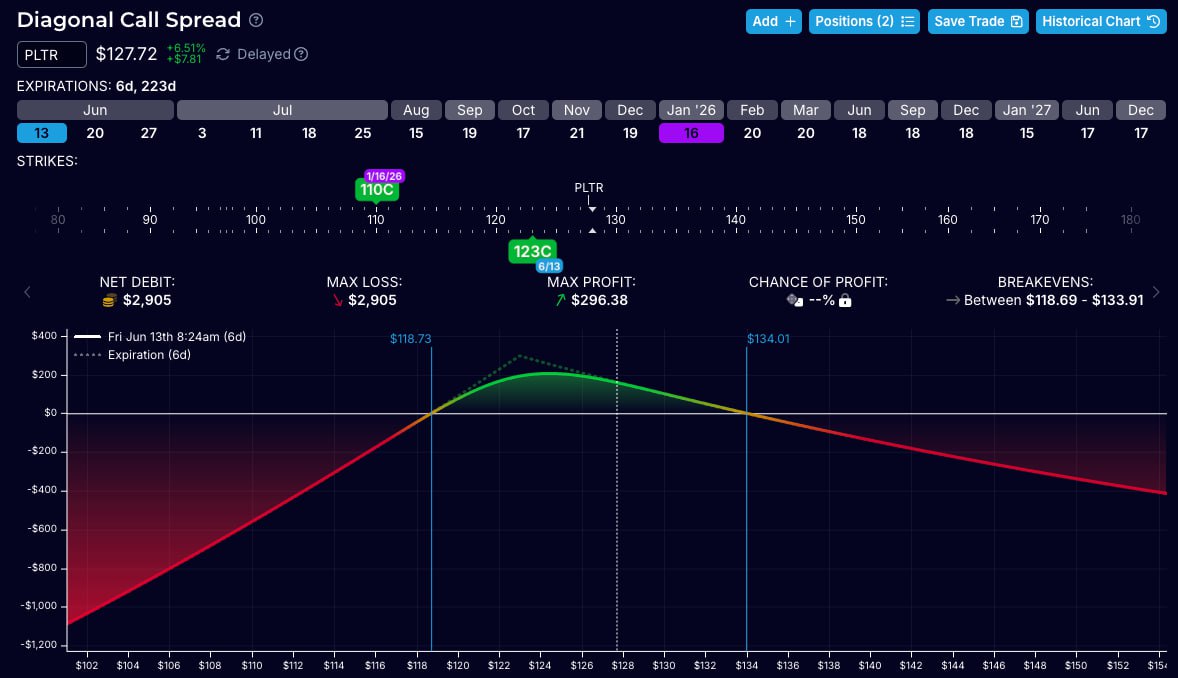Click the dice icon for Chance of Profit
Image resolution: width=1178 pixels, height=678 pixels.
(x=795, y=300)
